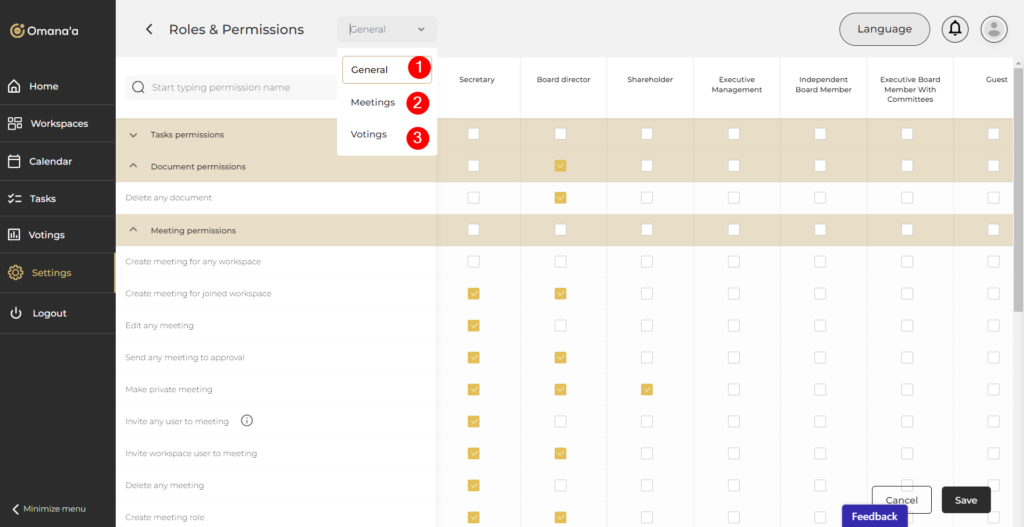
Task: Click the Votings chart icon
Action: 14,235
